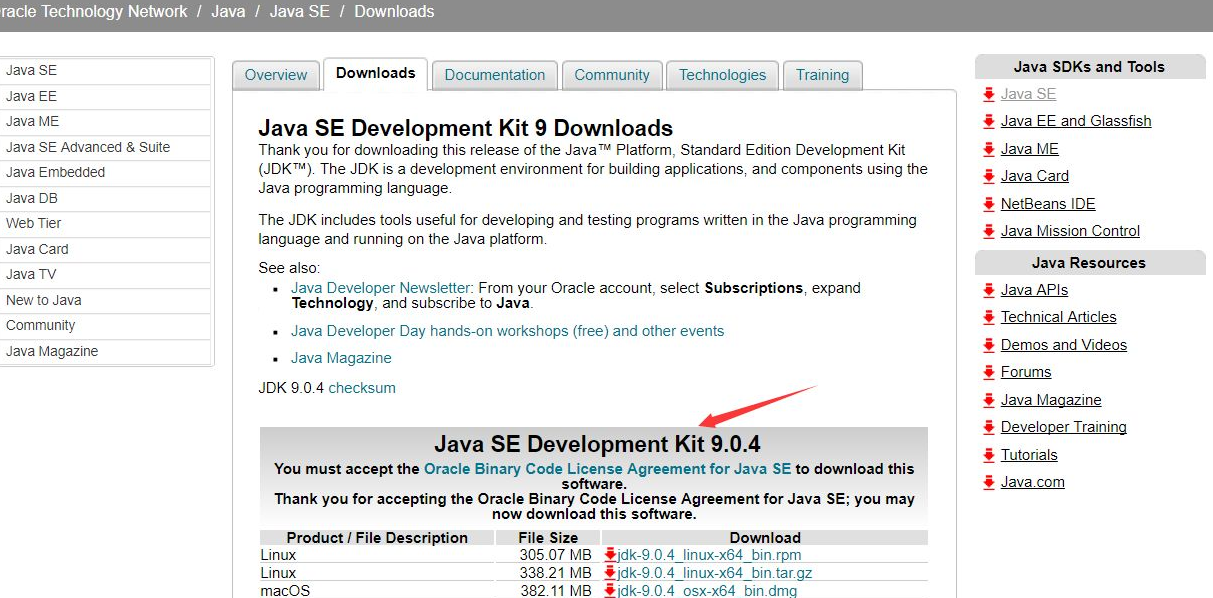Download jdk-9.0.4_linux-x64_bin.tar.gz
1213x598 pixels.
(x=714, y=573)
